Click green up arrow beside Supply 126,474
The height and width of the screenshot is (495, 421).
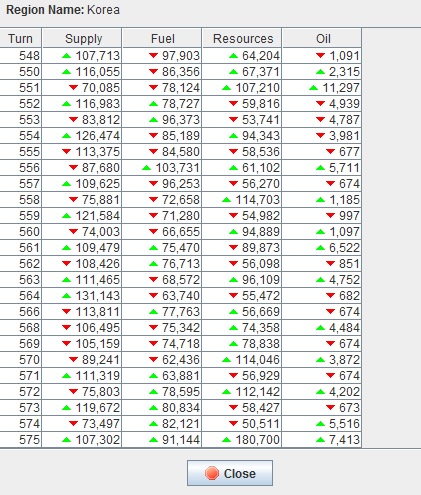(x=67, y=136)
